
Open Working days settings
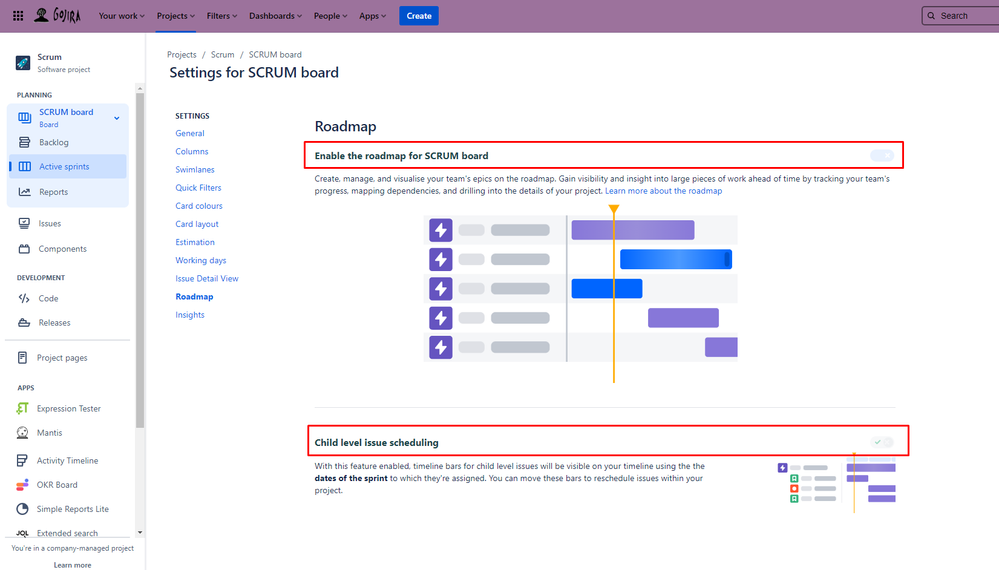click(201, 260)
